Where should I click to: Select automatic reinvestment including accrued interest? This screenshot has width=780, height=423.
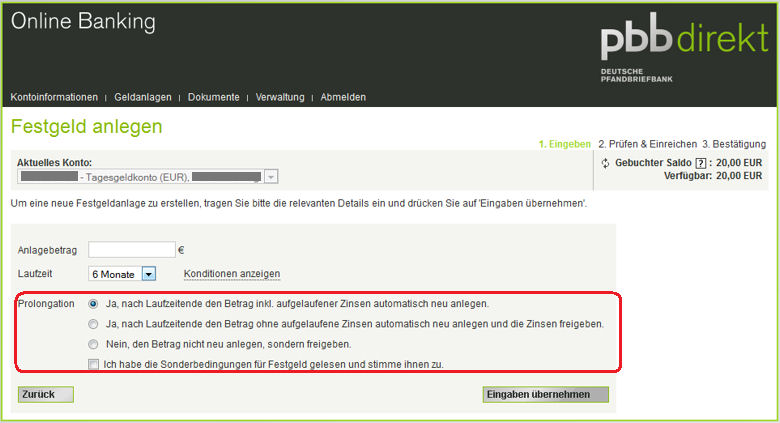(x=93, y=304)
